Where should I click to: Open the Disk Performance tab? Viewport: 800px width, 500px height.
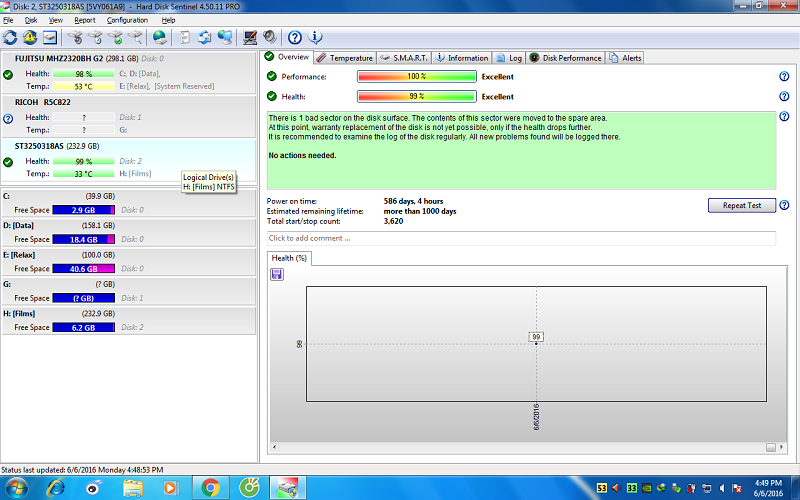(566, 58)
